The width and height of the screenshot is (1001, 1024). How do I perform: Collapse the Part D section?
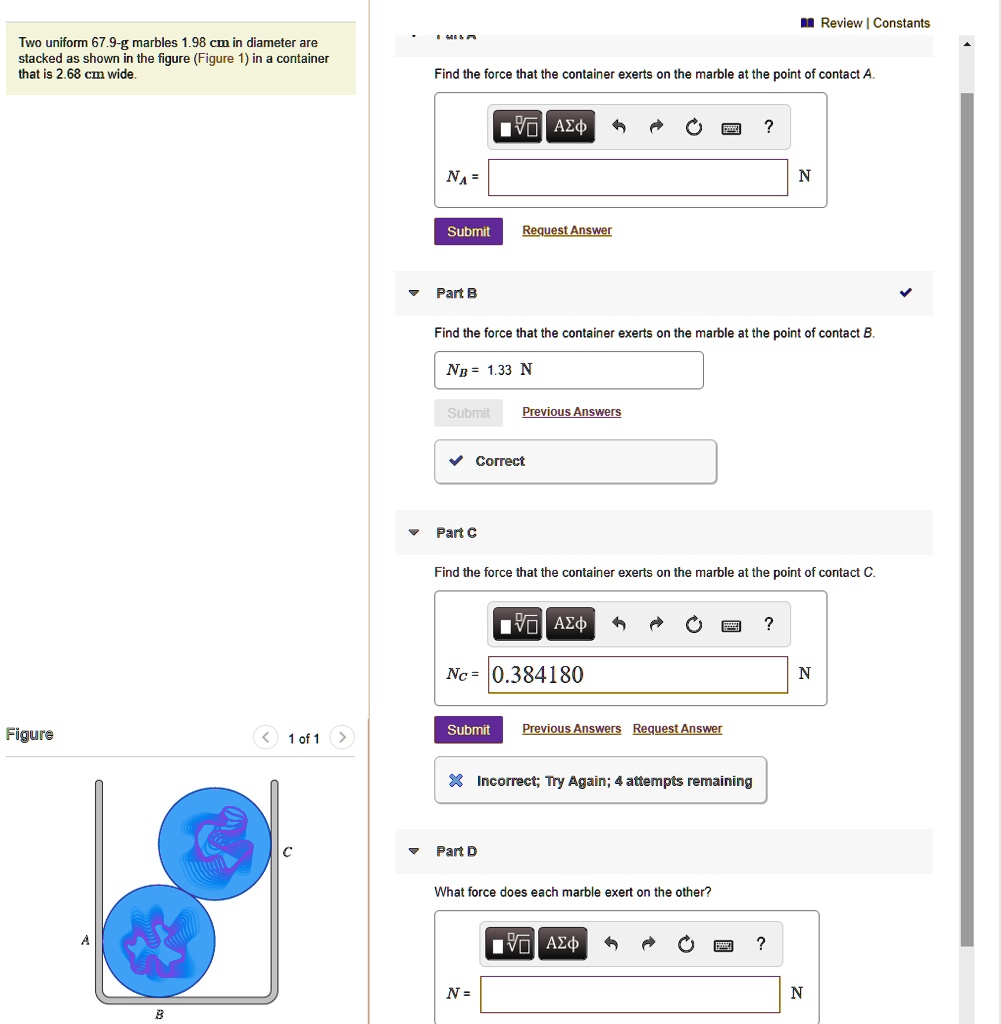click(x=413, y=851)
